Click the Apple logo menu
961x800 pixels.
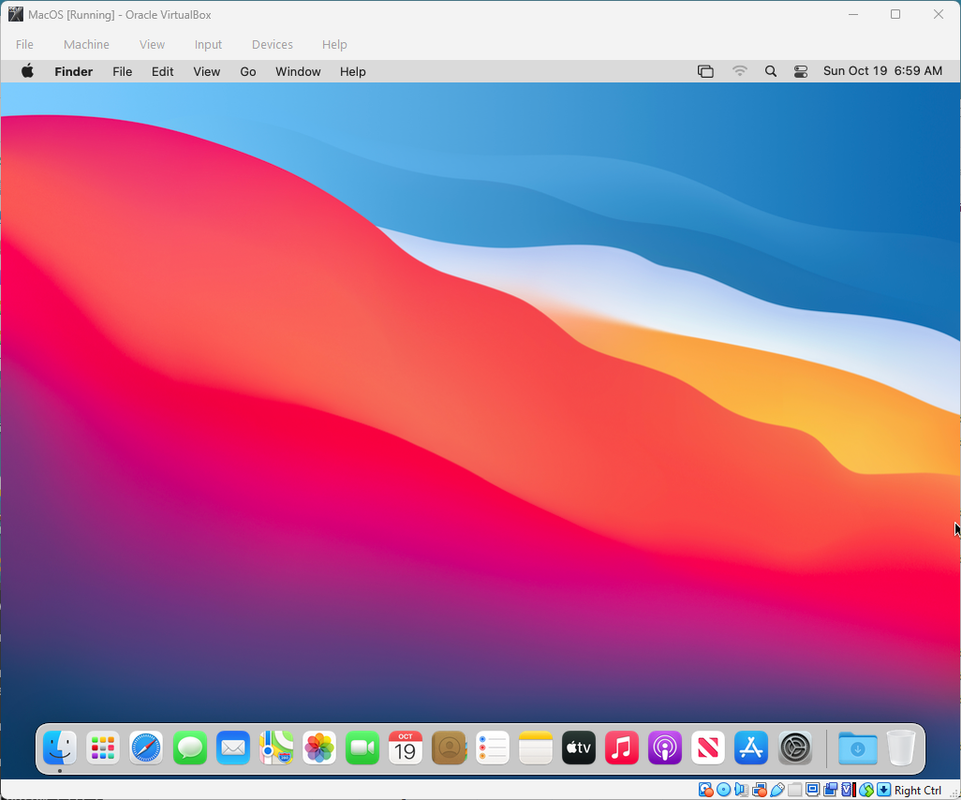pos(28,71)
